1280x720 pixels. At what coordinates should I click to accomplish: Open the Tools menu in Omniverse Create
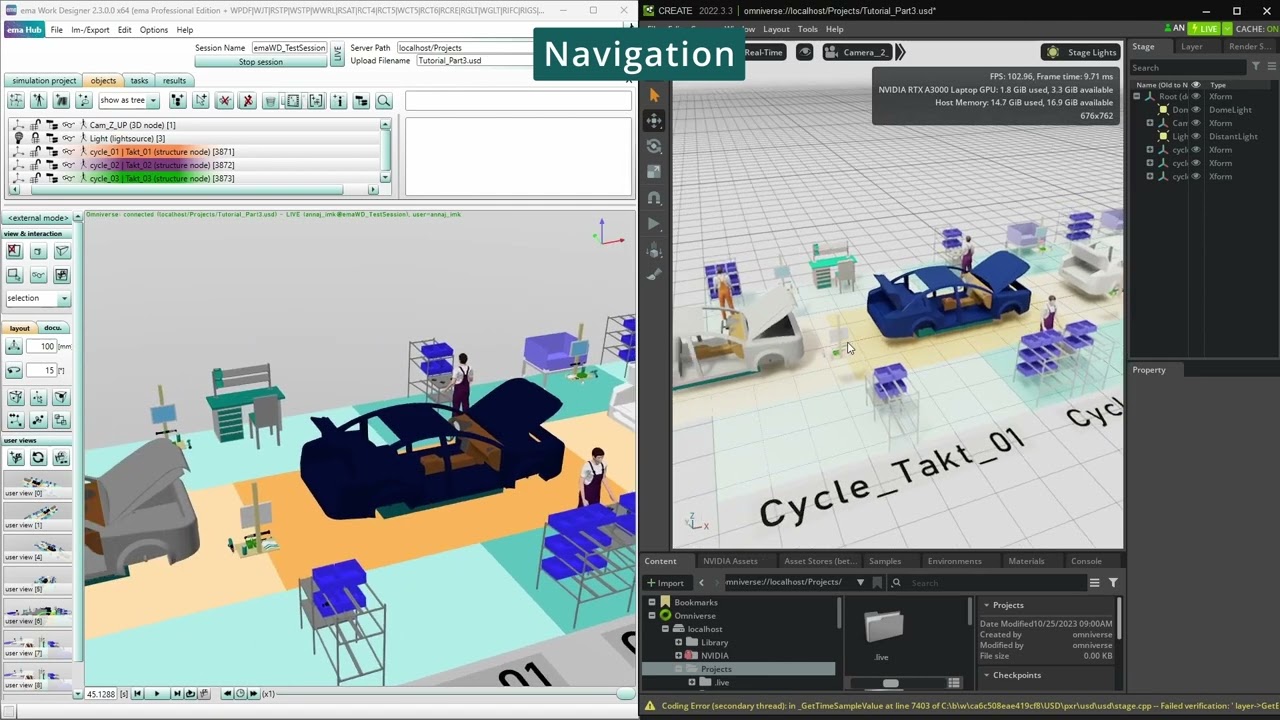coord(808,29)
